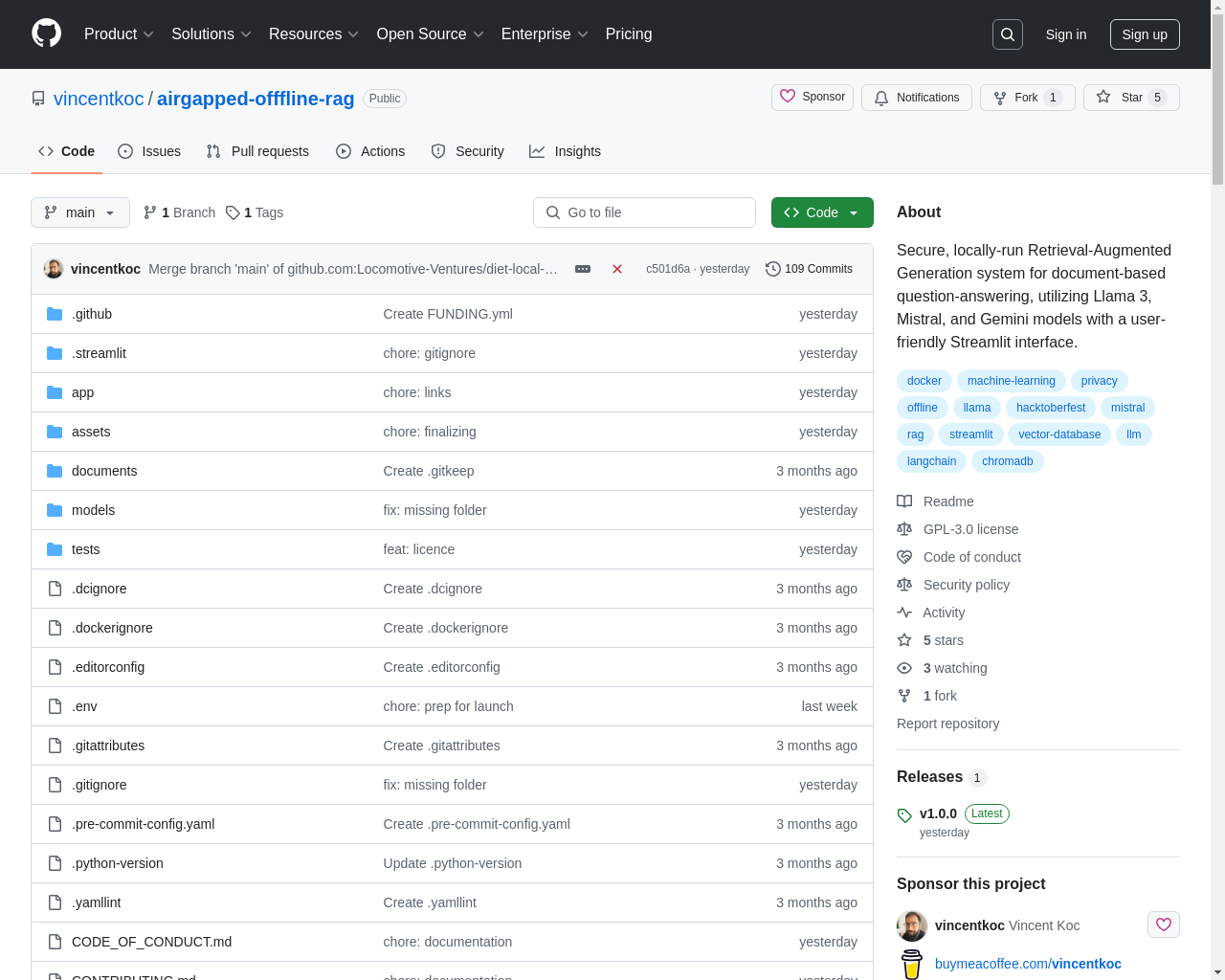Open buymeacoffee.com/vincentkoc link
The image size is (1225, 980).
pos(1028,964)
